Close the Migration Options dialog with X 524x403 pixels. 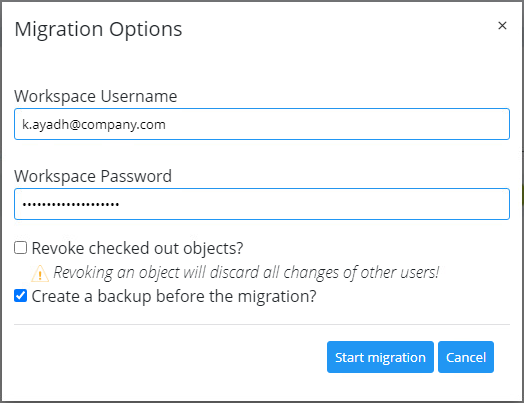click(502, 25)
